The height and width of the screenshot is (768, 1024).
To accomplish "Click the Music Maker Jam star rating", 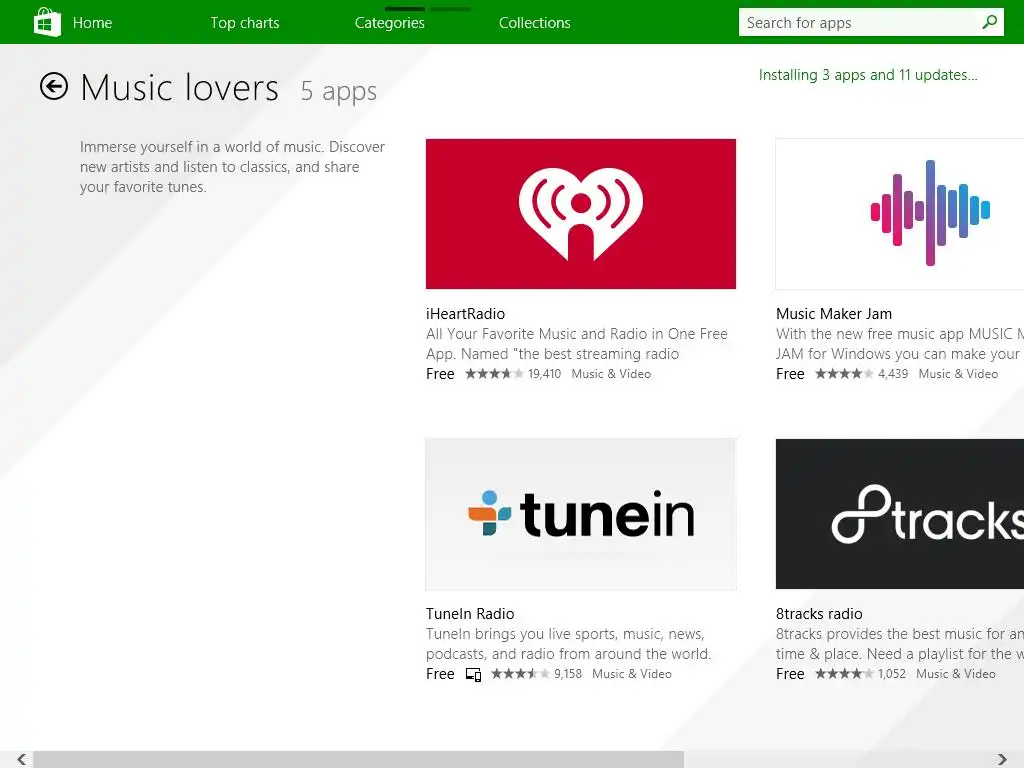I will 844,374.
